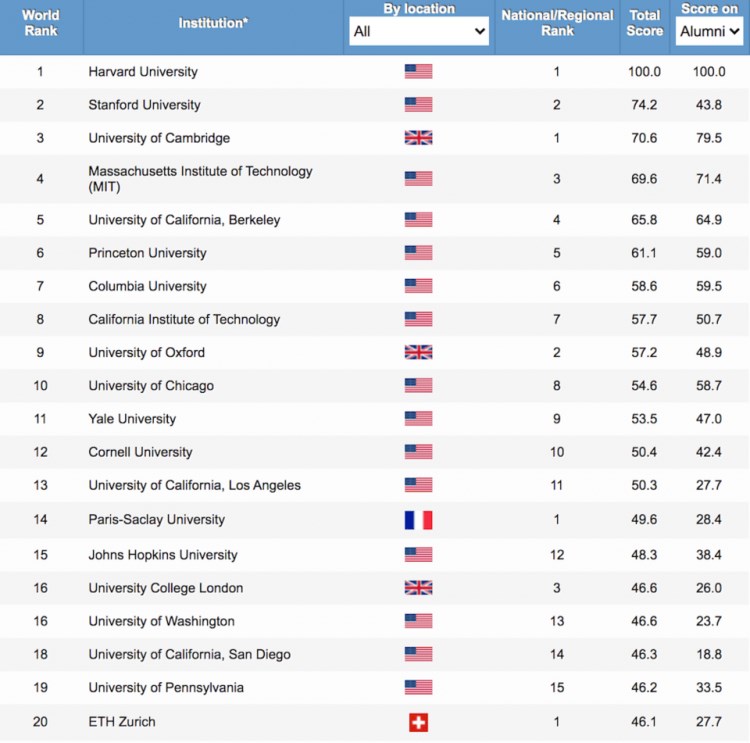Click Cambridge's alumni score 79.5
Viewport: 750px width, 743px height.
(709, 138)
